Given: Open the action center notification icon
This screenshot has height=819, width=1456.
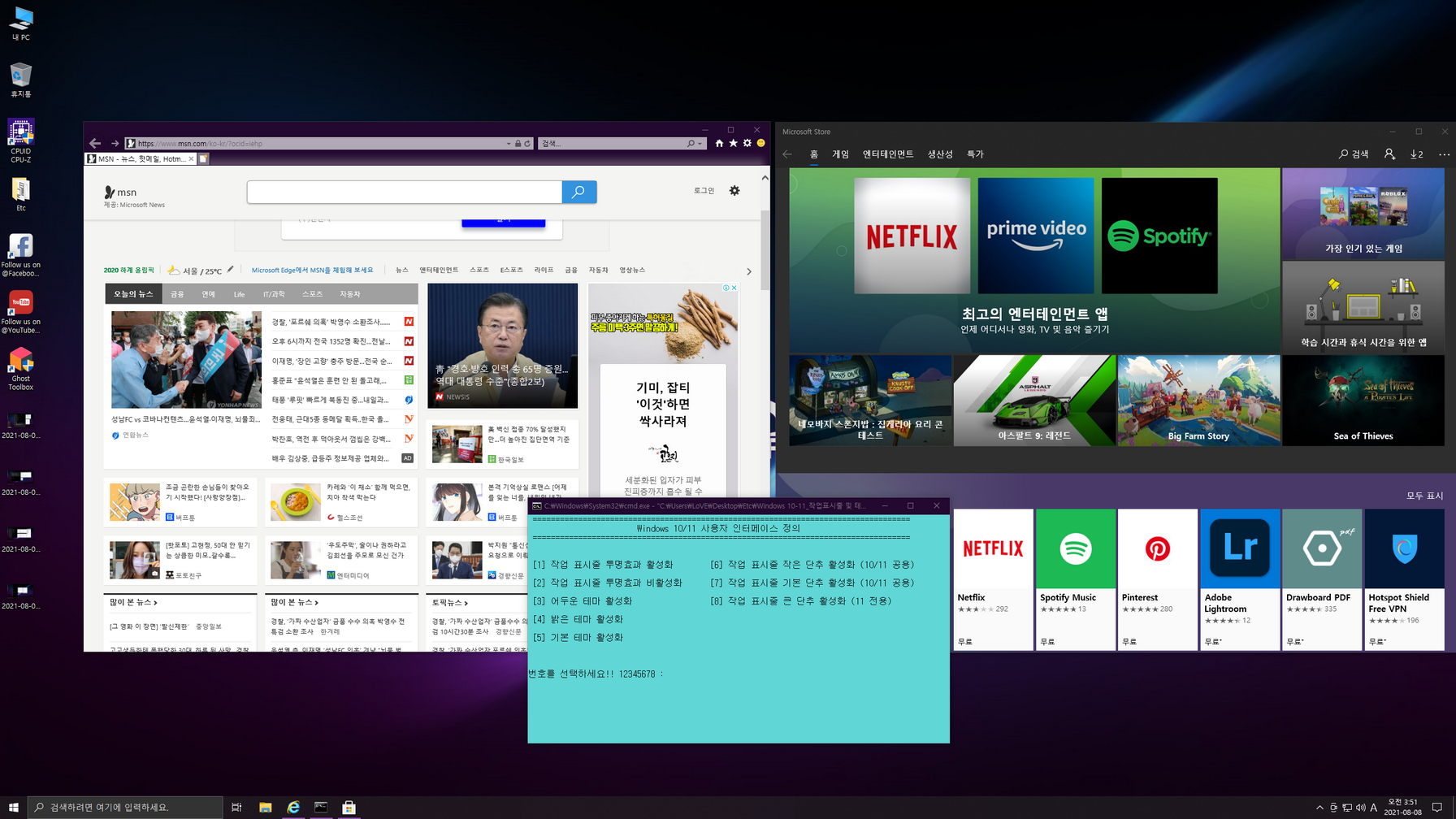Looking at the screenshot, I should [x=1437, y=807].
